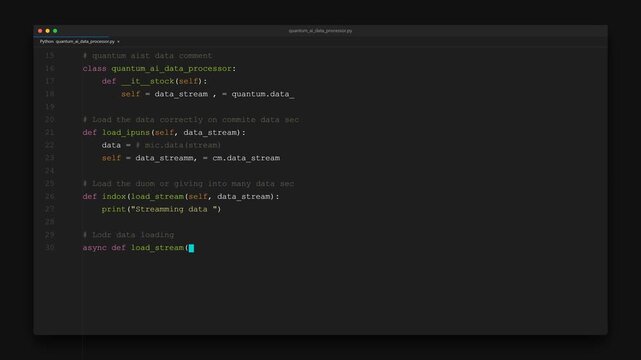Click the print statement on line 27
Screen dimensions: 641x360
coord(161,209)
